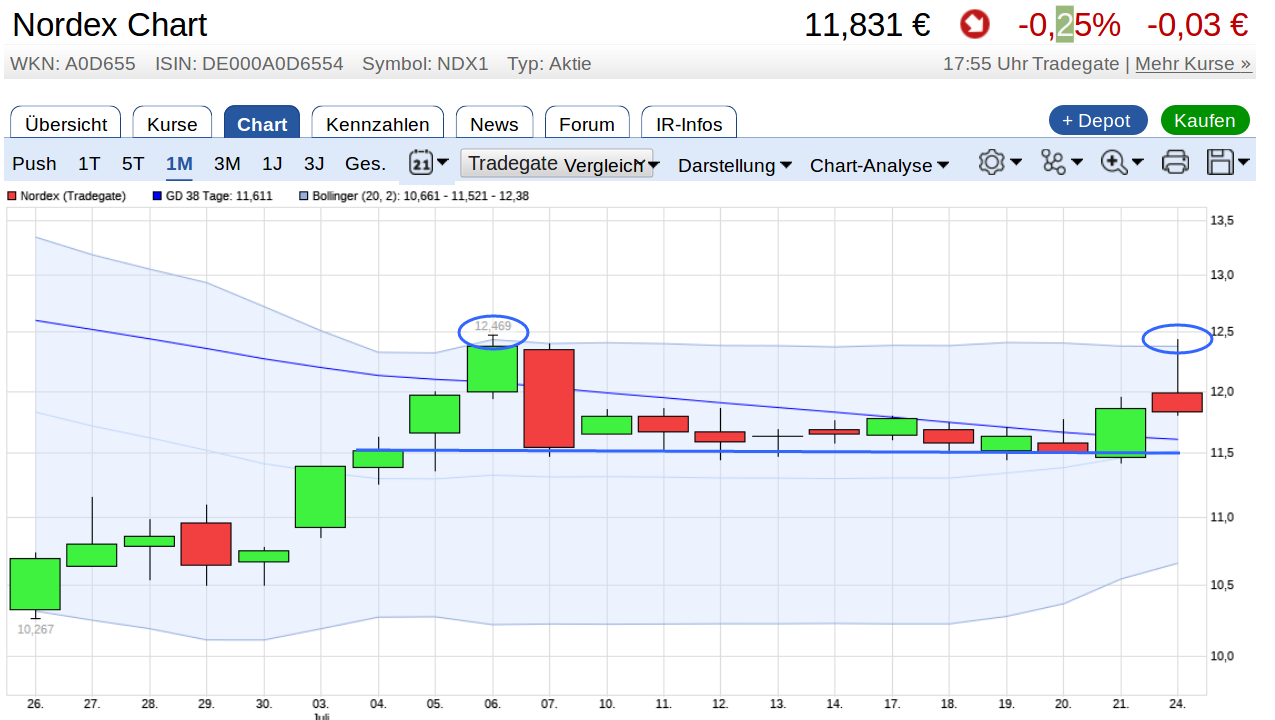Expand the Chart-Analyse menu
1275x720 pixels.
click(x=879, y=165)
